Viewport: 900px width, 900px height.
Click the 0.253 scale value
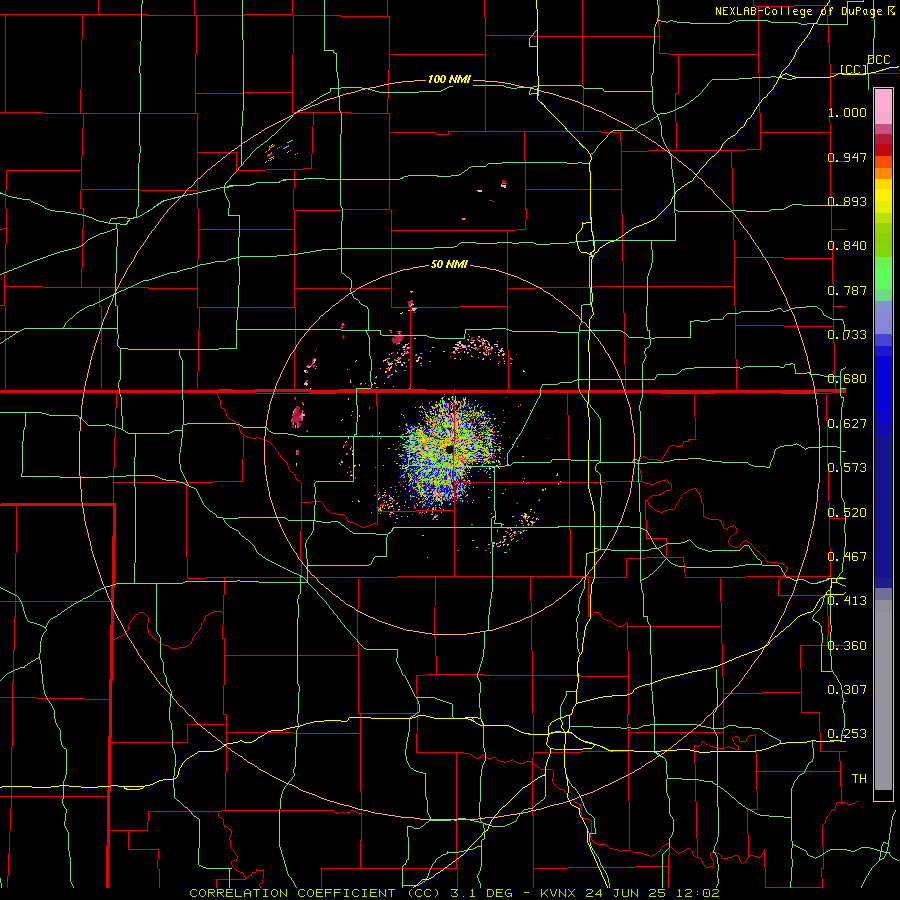click(x=847, y=734)
